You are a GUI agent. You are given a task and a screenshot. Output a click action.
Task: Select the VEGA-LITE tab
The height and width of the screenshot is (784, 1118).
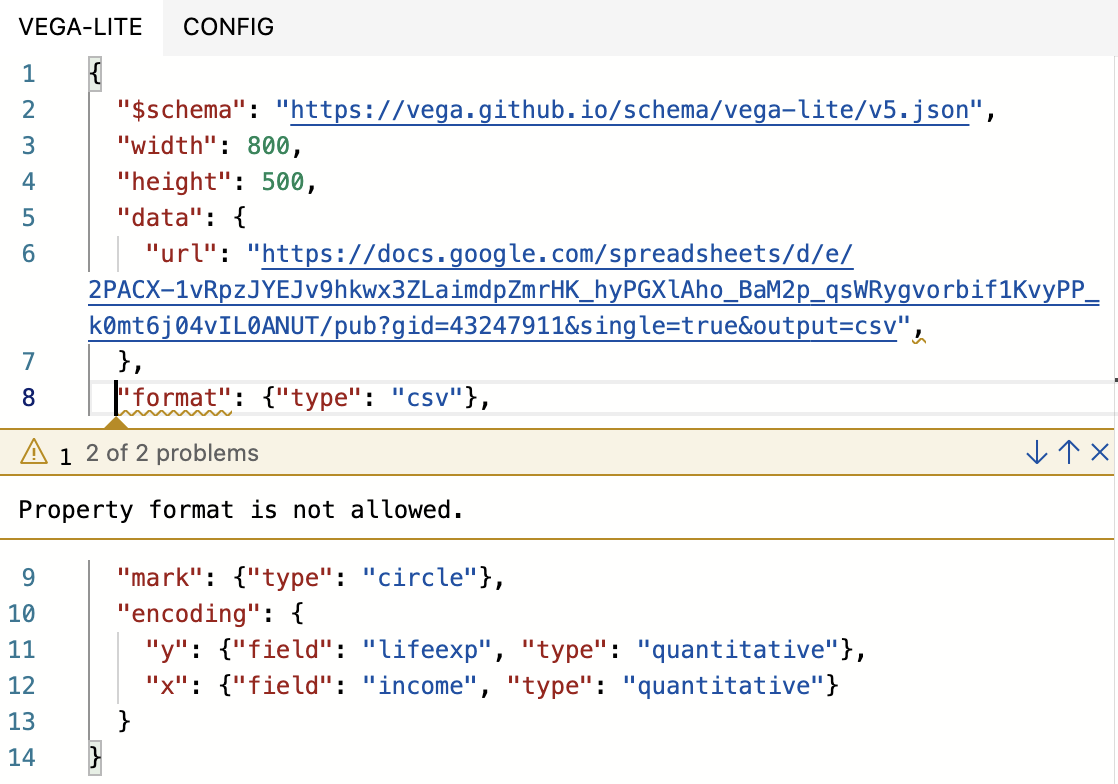79,27
